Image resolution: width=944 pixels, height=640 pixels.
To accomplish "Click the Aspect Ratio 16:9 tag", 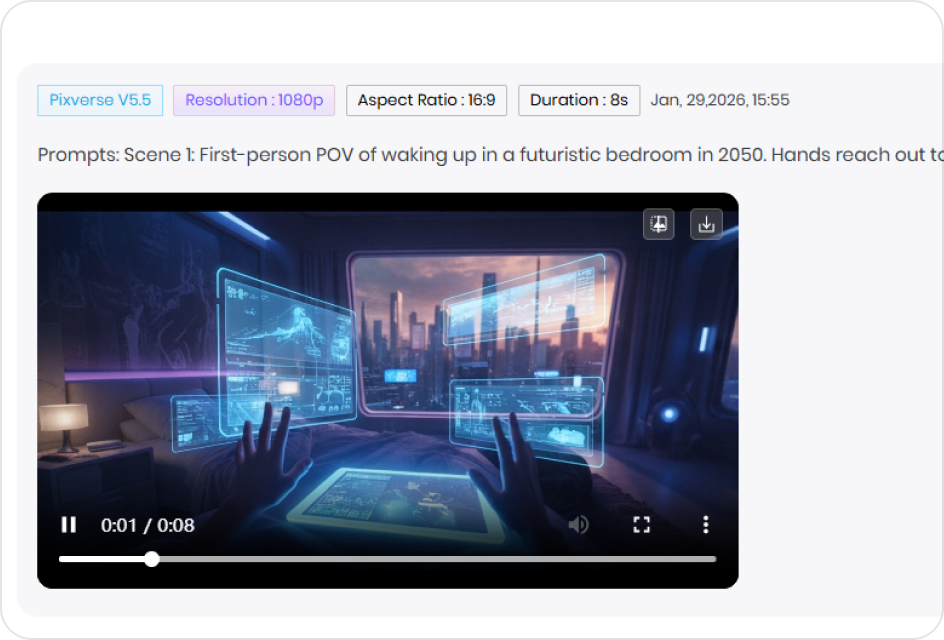I will [x=426, y=100].
